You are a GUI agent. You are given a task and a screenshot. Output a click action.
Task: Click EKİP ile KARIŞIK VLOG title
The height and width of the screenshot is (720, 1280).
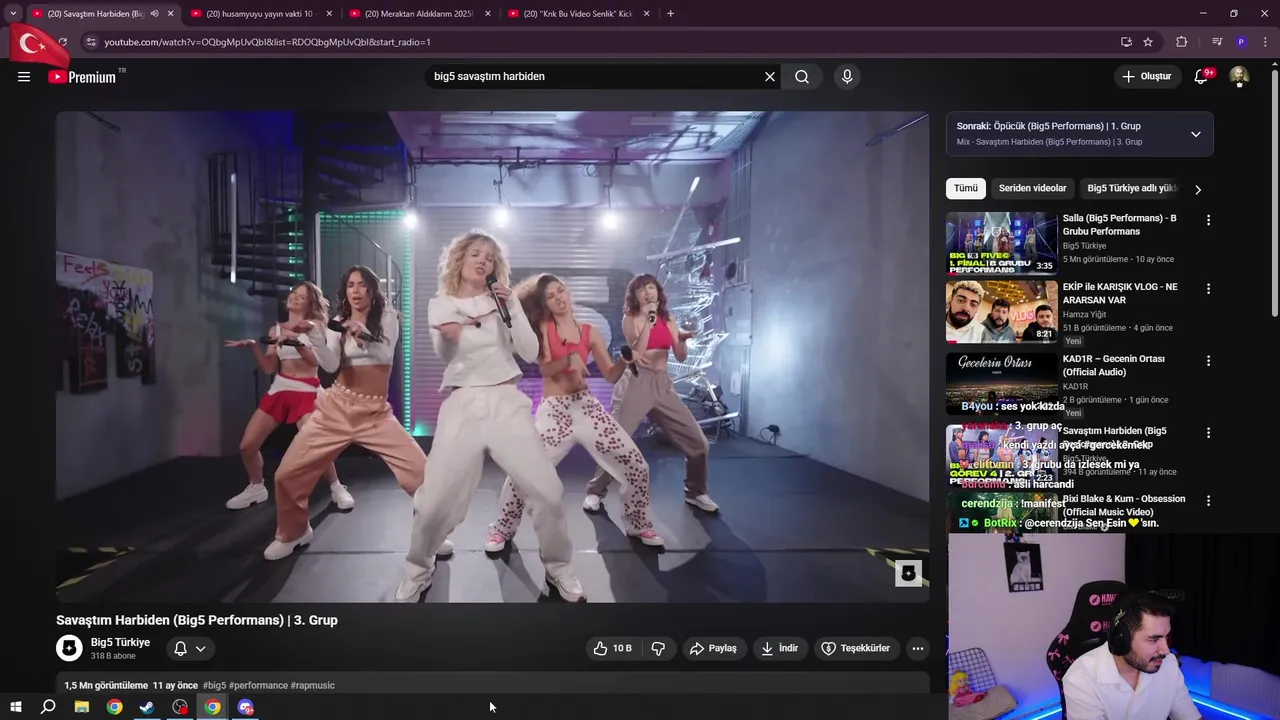click(1120, 293)
